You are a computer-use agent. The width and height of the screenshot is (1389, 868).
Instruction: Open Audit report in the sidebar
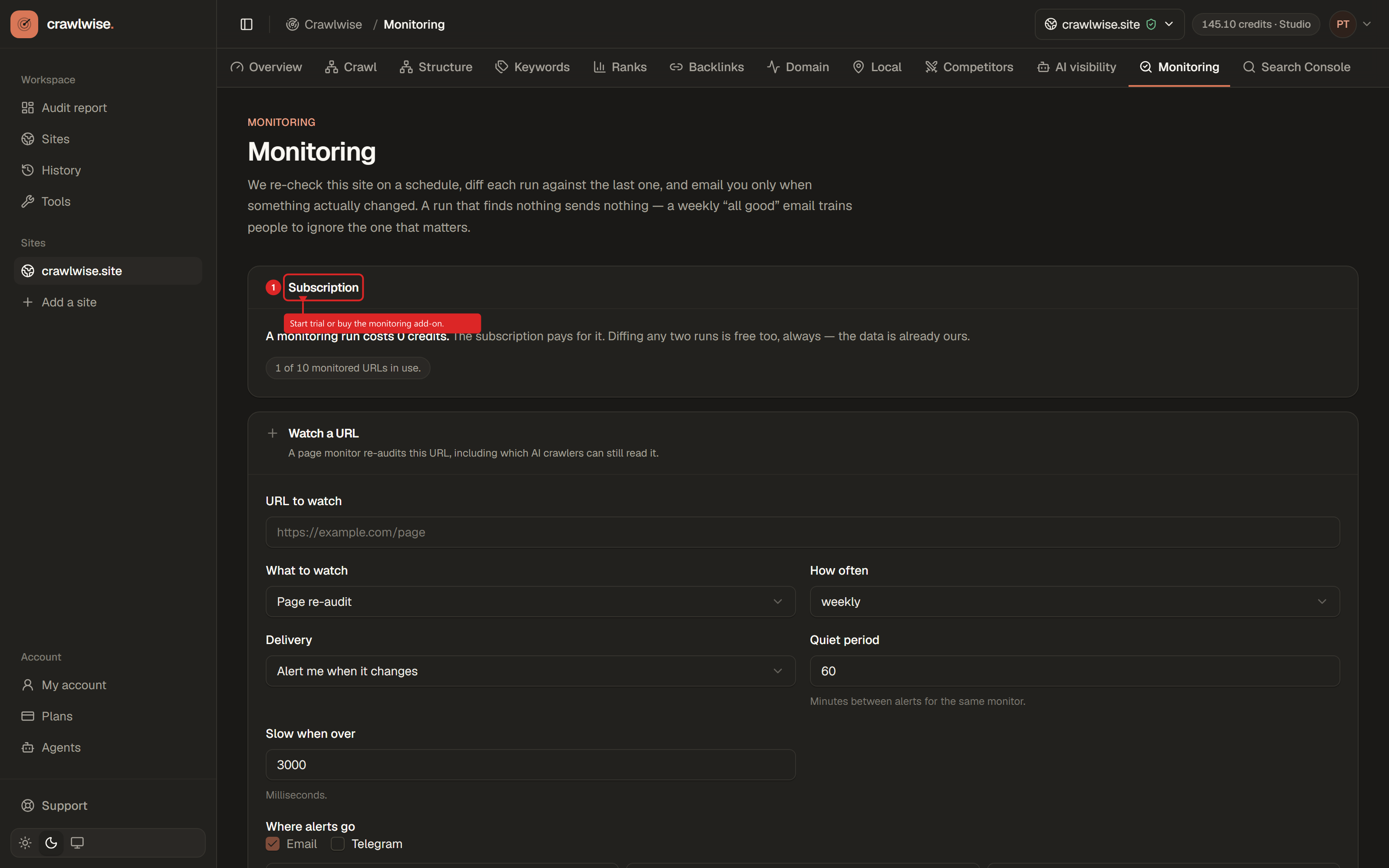(x=108, y=108)
